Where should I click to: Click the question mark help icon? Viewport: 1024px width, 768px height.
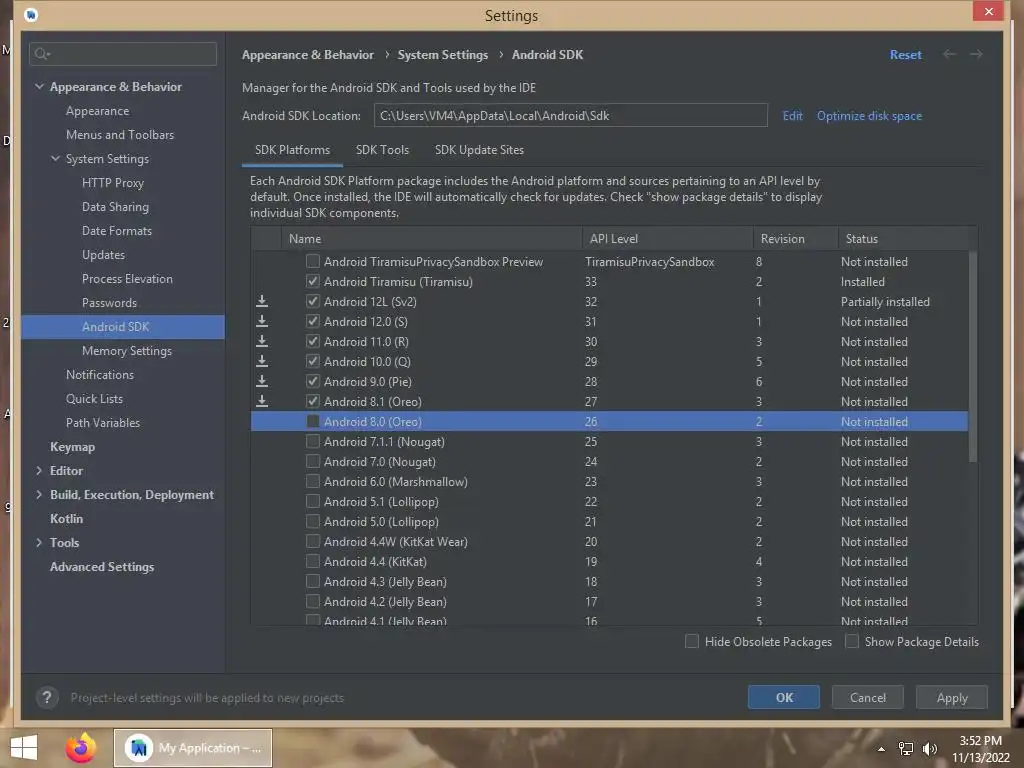click(x=47, y=697)
